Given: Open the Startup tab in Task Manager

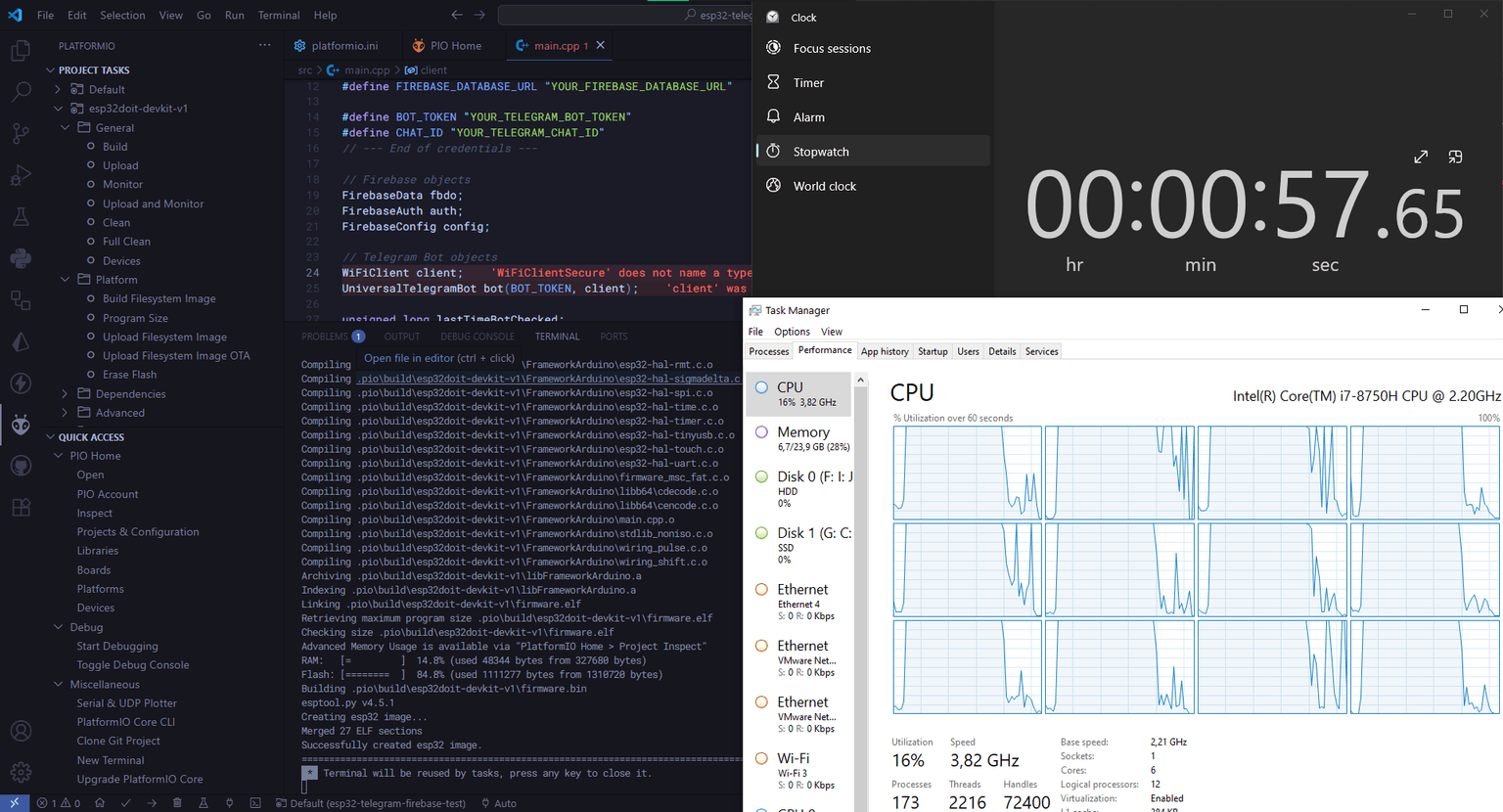Looking at the screenshot, I should 932,351.
